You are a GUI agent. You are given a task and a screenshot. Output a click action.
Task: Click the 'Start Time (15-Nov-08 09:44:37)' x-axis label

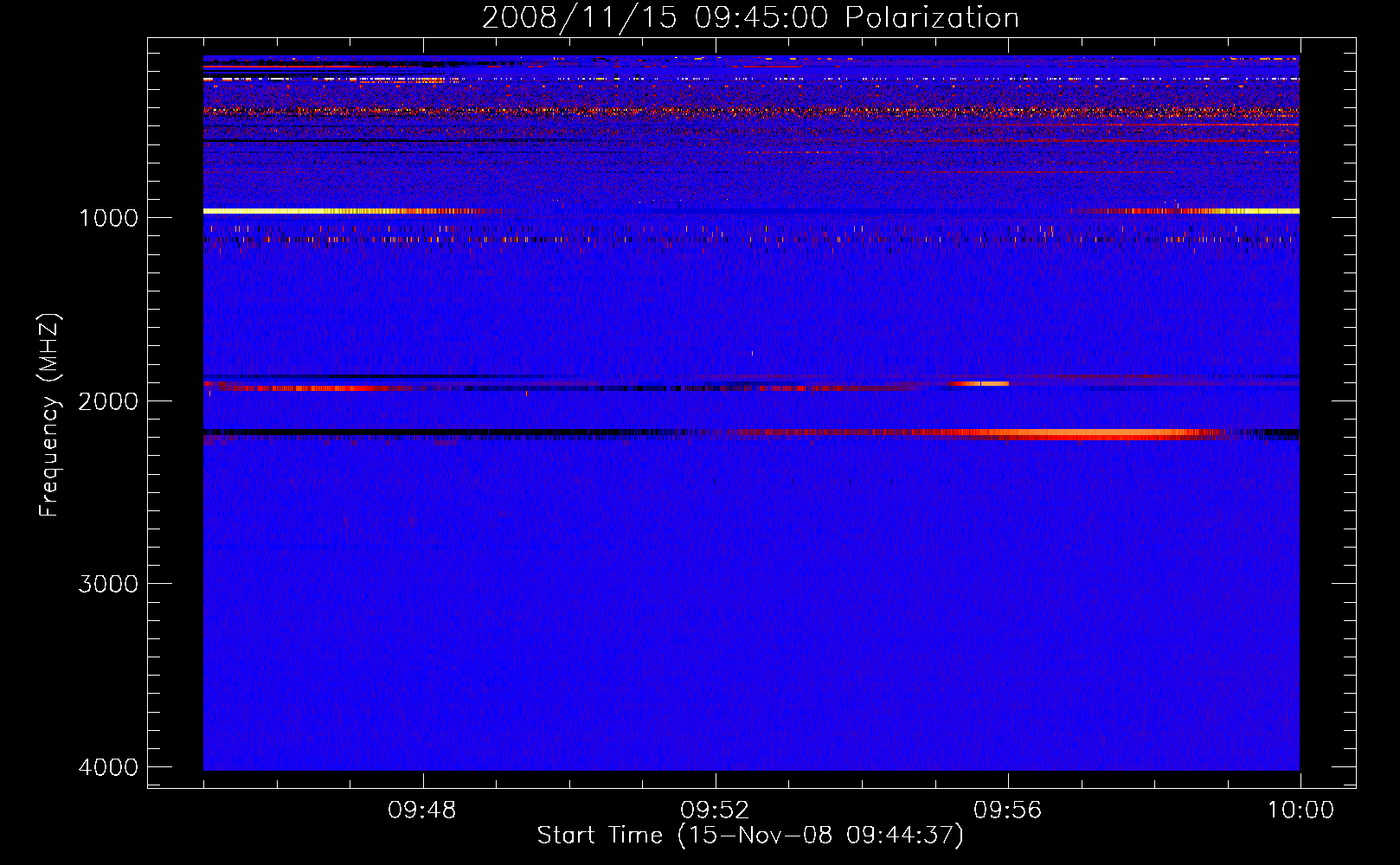pyautogui.click(x=750, y=836)
